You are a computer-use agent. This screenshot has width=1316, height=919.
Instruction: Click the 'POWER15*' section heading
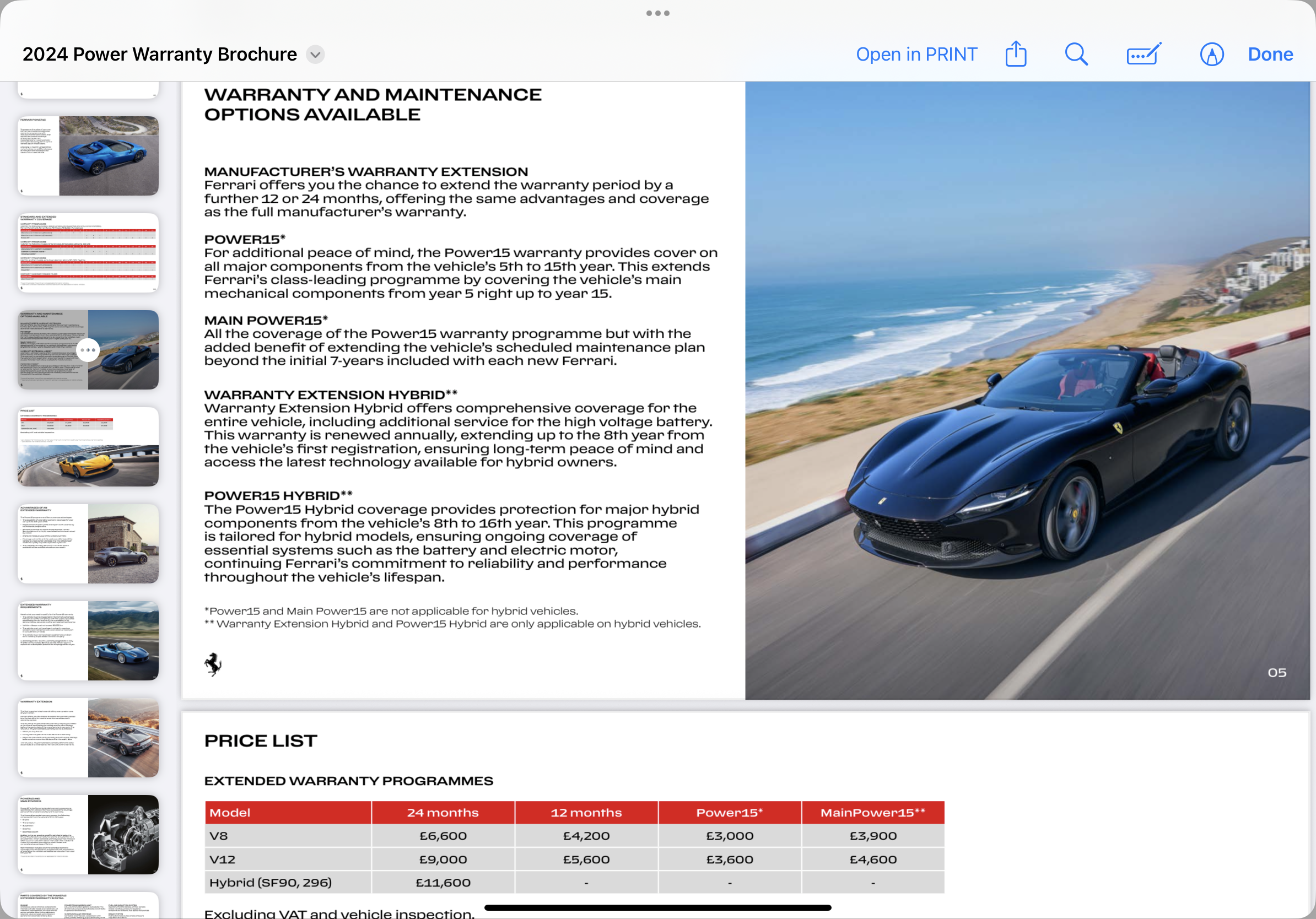tap(245, 239)
